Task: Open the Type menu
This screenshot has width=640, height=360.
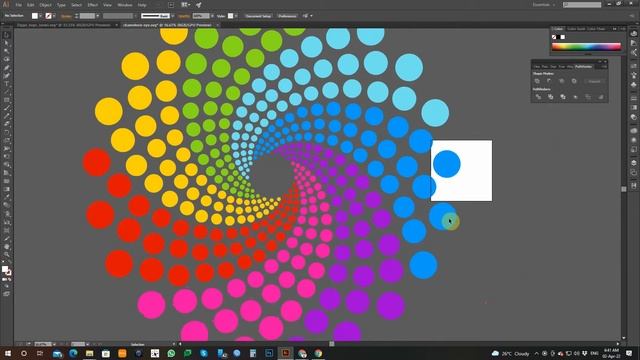Action: pos(61,5)
